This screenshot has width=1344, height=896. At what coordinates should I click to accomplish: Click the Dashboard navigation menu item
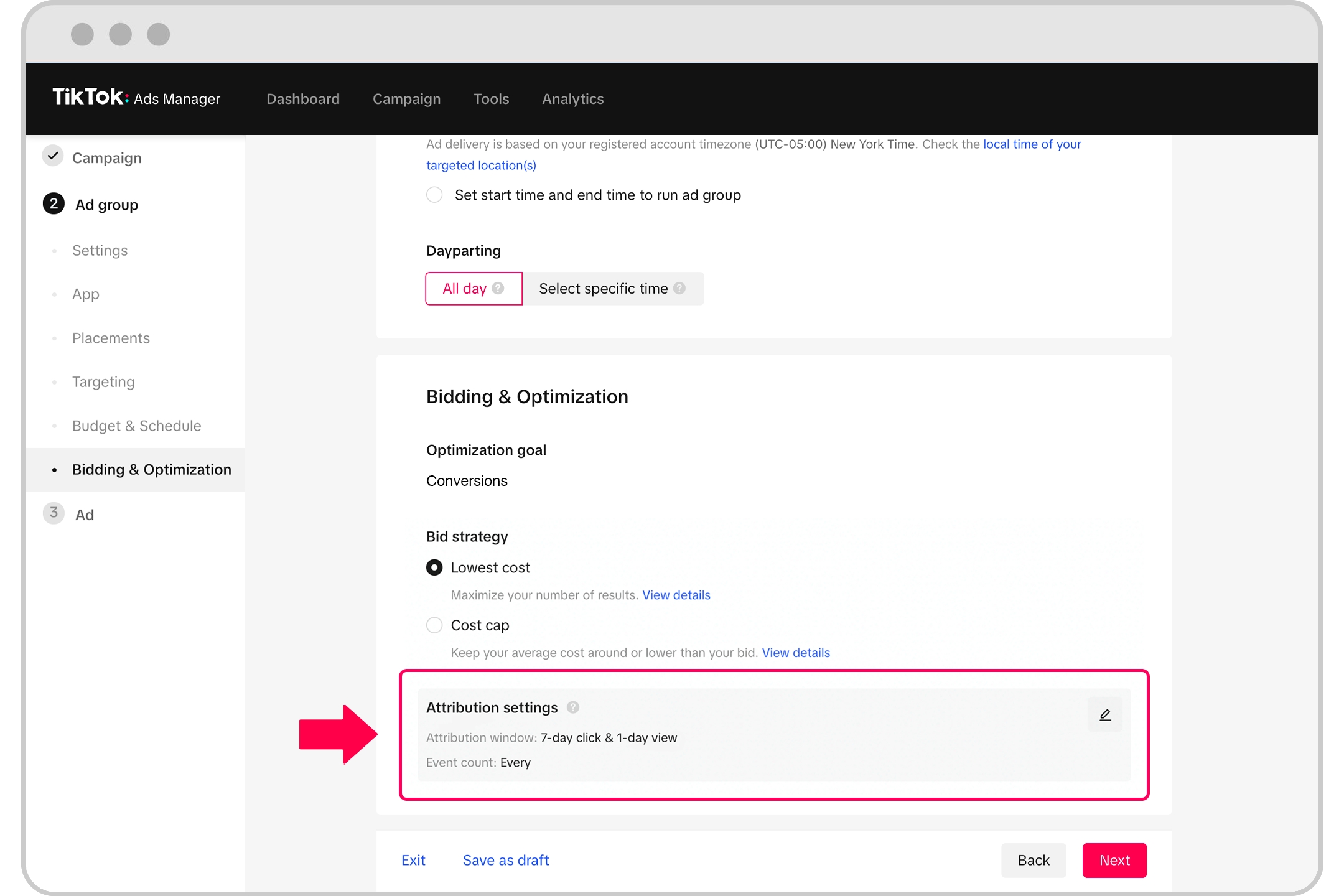point(303,98)
